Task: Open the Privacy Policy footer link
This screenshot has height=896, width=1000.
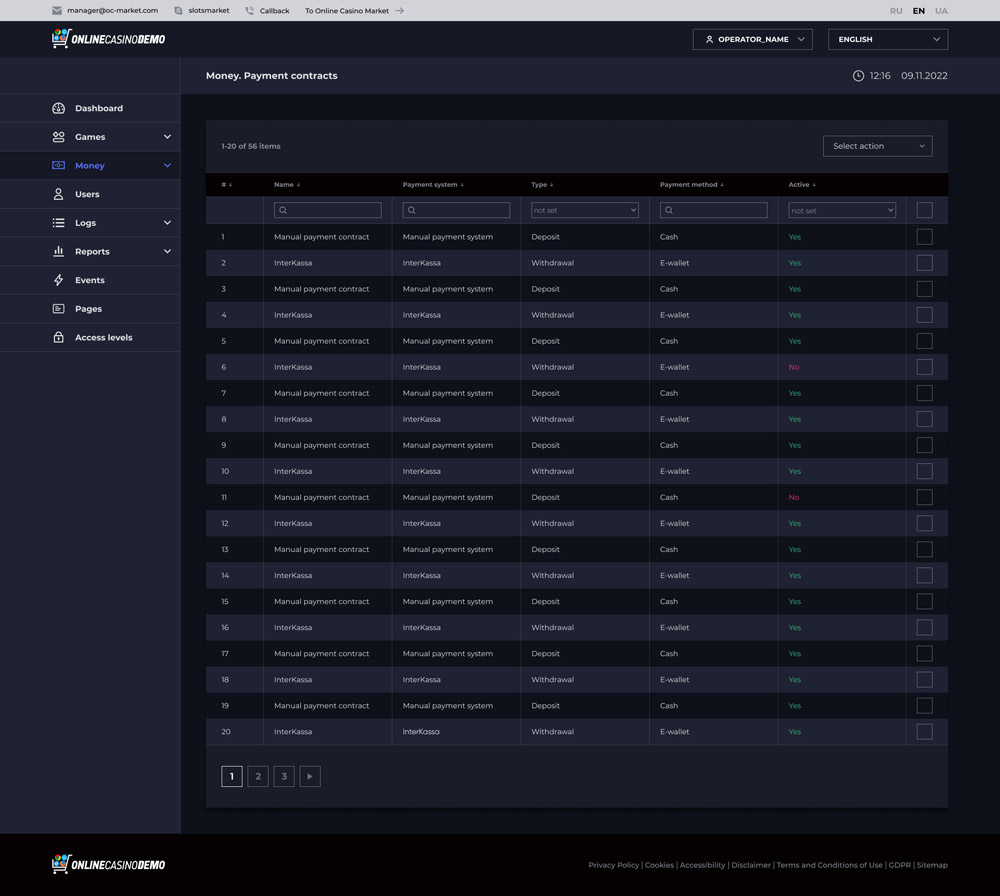Action: (613, 865)
